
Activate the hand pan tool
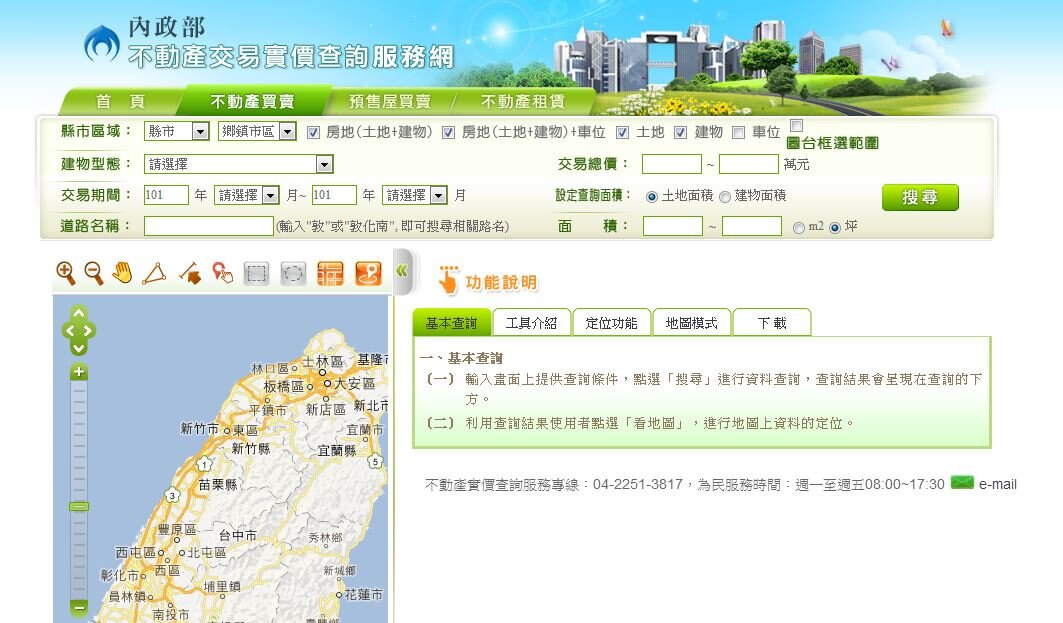click(x=122, y=273)
